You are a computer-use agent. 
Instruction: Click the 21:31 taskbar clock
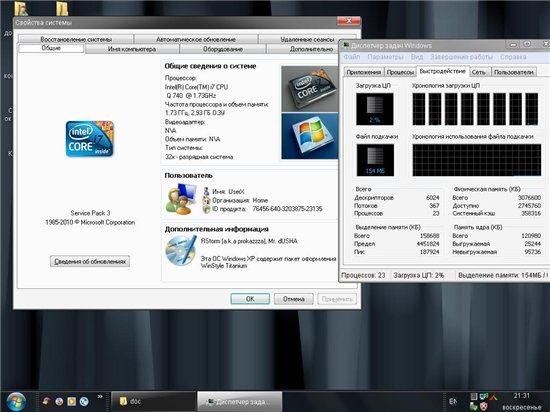click(521, 396)
